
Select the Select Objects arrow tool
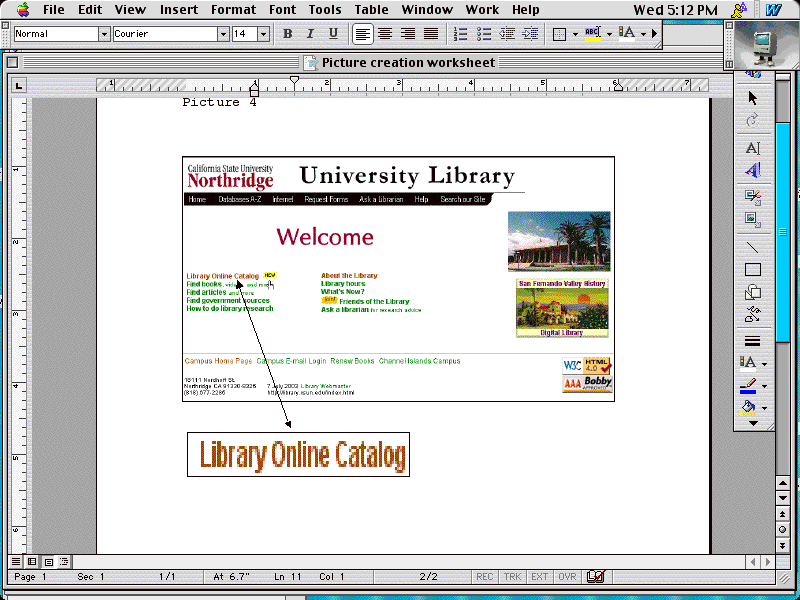coord(753,97)
